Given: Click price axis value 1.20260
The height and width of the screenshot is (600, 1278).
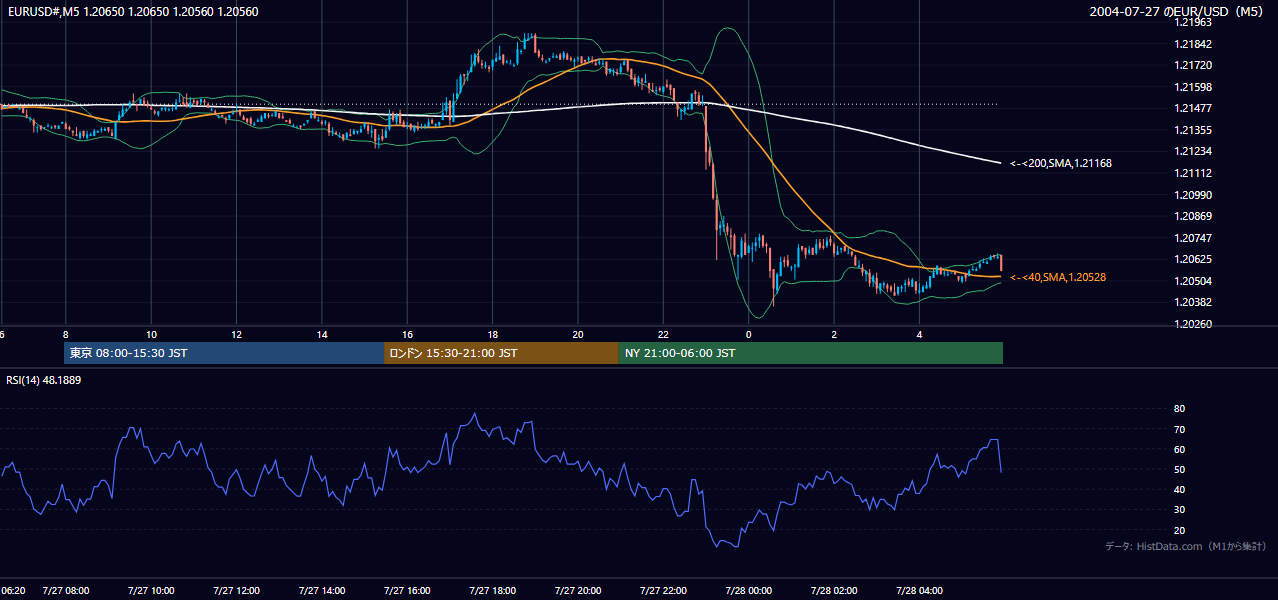Looking at the screenshot, I should pos(1192,324).
